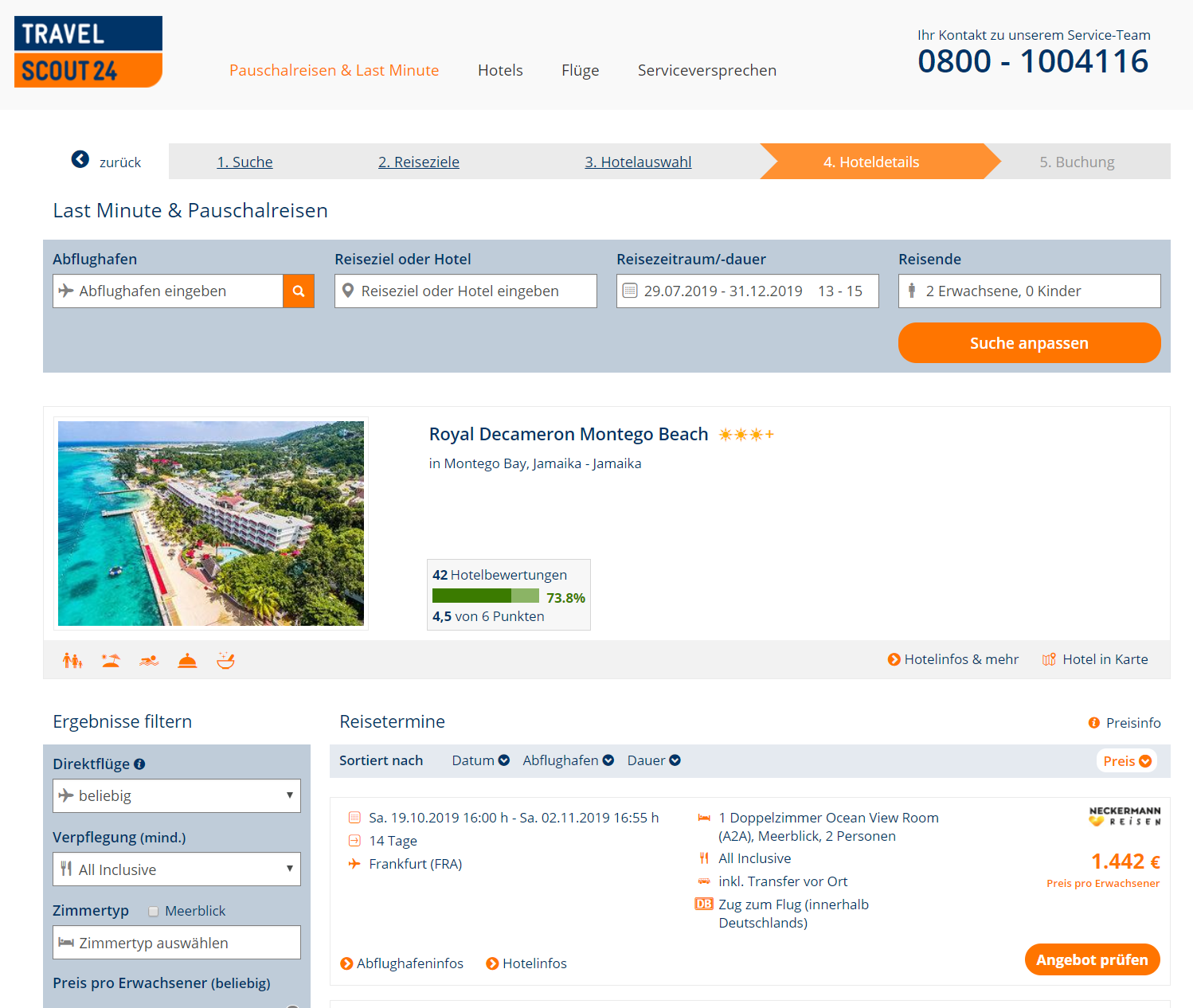The image size is (1193, 1008).
Task: Open Hotel in Karte link
Action: pos(1105,659)
